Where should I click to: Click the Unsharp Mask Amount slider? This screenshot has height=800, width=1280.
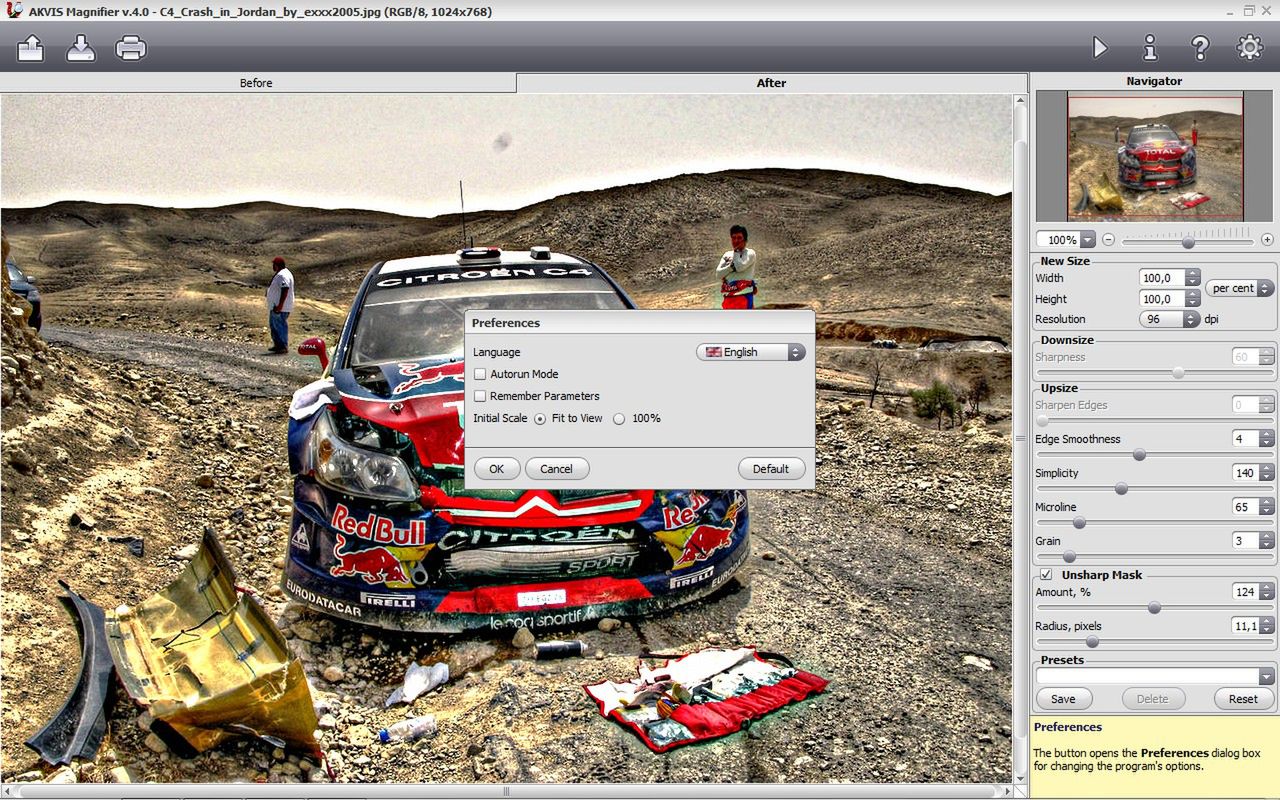[1155, 608]
